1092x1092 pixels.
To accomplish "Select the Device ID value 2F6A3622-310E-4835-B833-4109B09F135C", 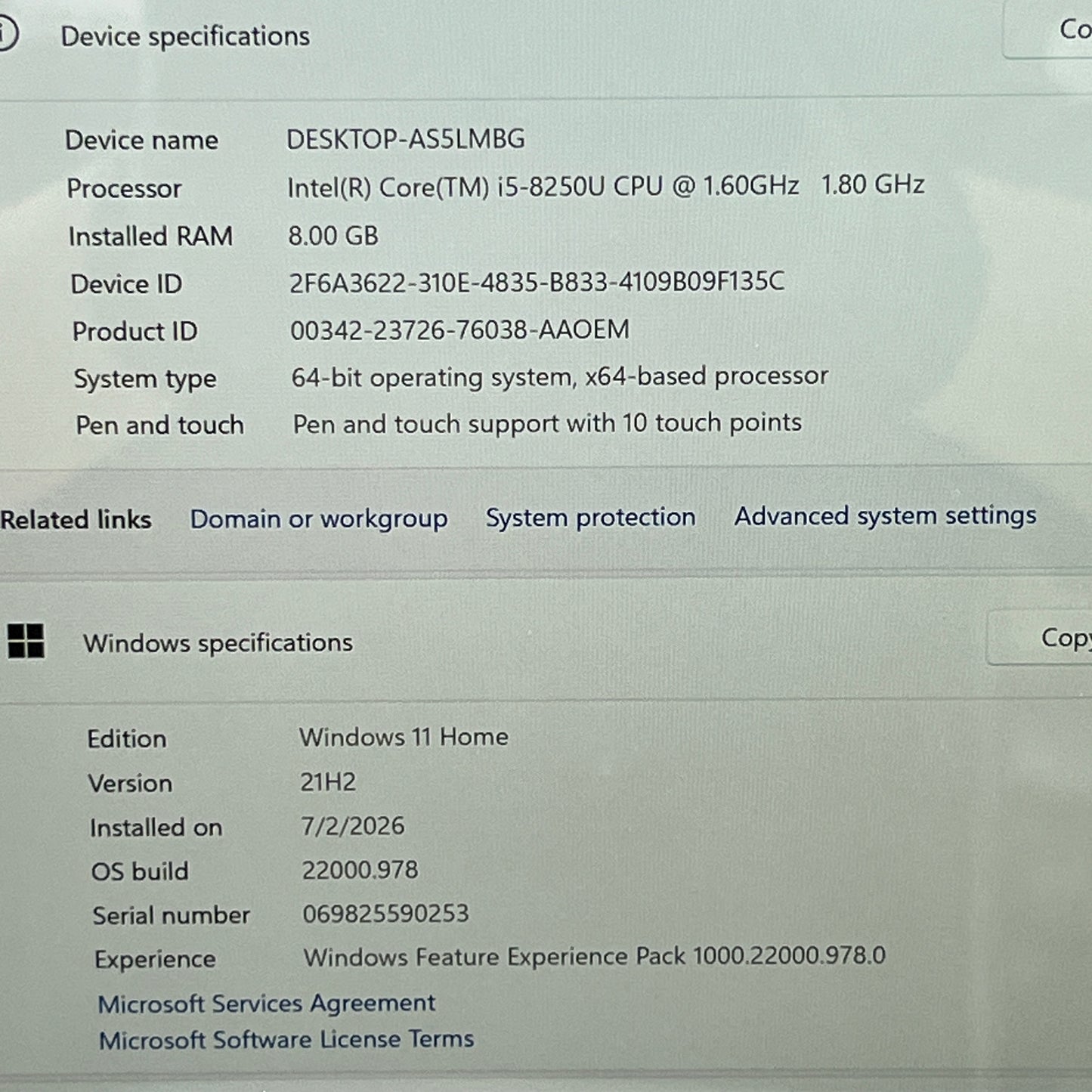I will 537,283.
